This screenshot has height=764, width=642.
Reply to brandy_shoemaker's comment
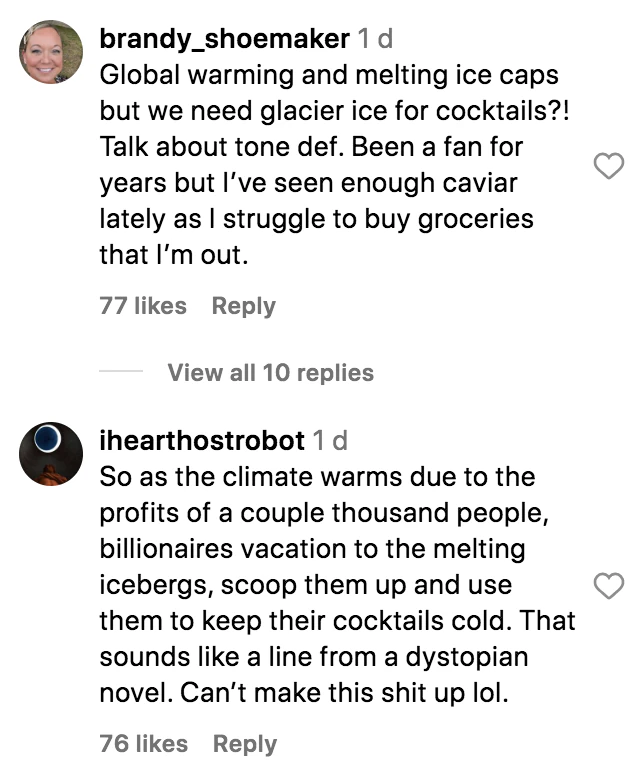click(243, 306)
